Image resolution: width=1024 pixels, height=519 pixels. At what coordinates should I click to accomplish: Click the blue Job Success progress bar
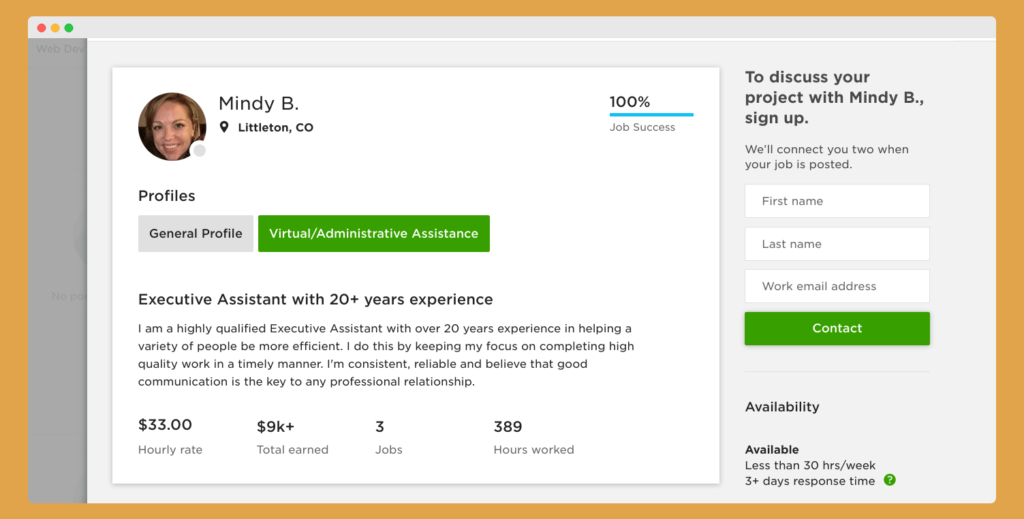click(x=651, y=115)
